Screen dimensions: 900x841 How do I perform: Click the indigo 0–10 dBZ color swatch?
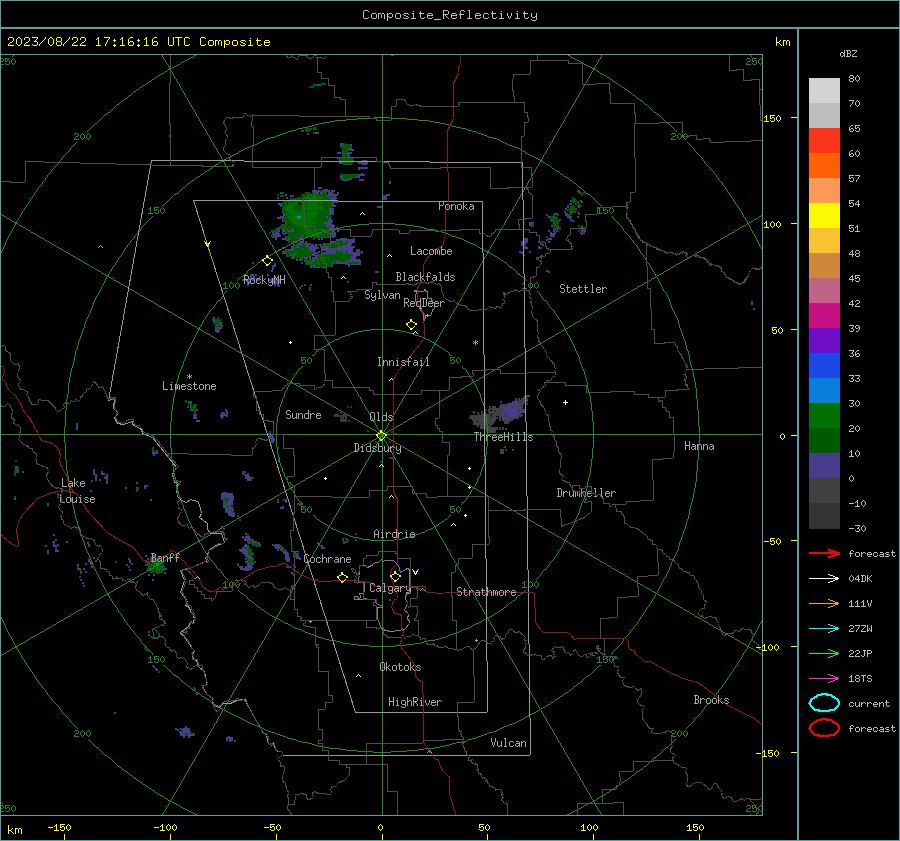tap(824, 466)
